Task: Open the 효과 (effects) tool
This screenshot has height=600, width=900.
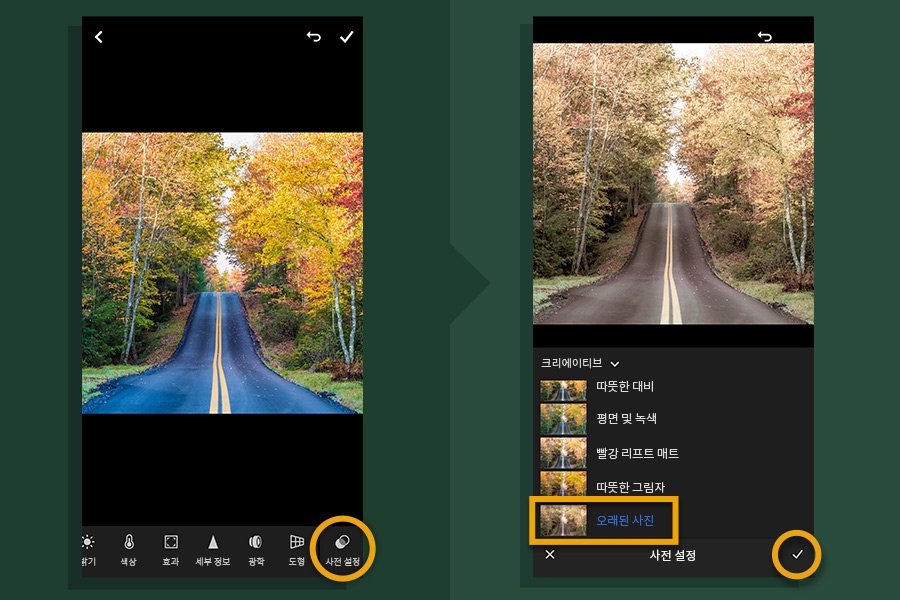Action: [170, 549]
